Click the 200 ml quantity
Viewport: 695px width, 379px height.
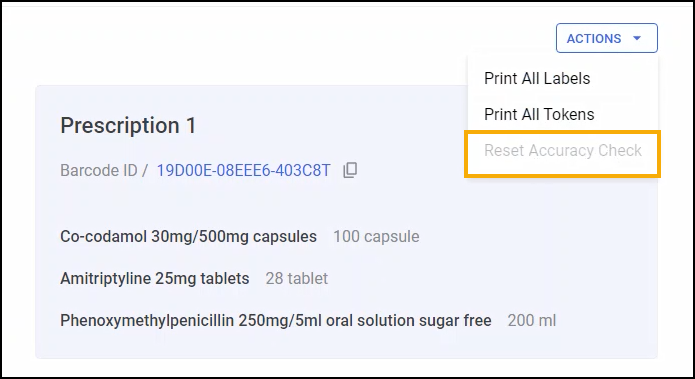(531, 320)
